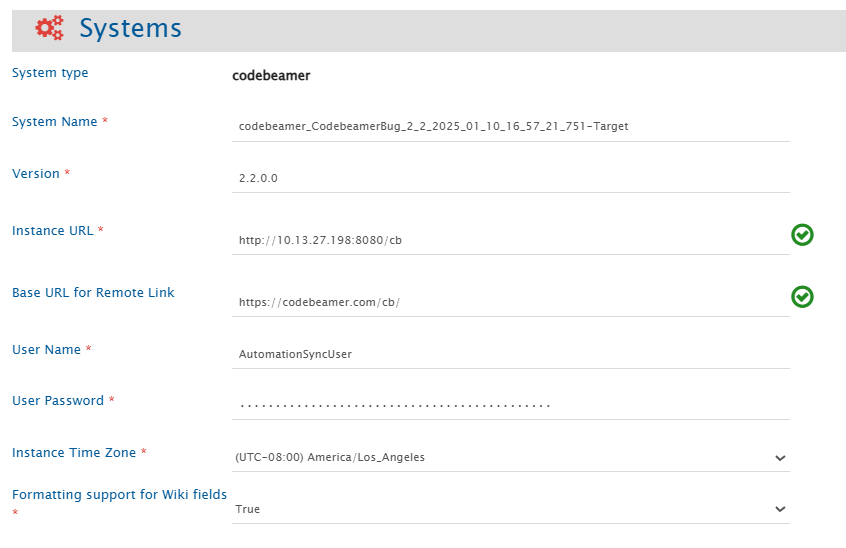Click the Instance URL label text
Viewport: 846px width, 548px height.
(53, 231)
